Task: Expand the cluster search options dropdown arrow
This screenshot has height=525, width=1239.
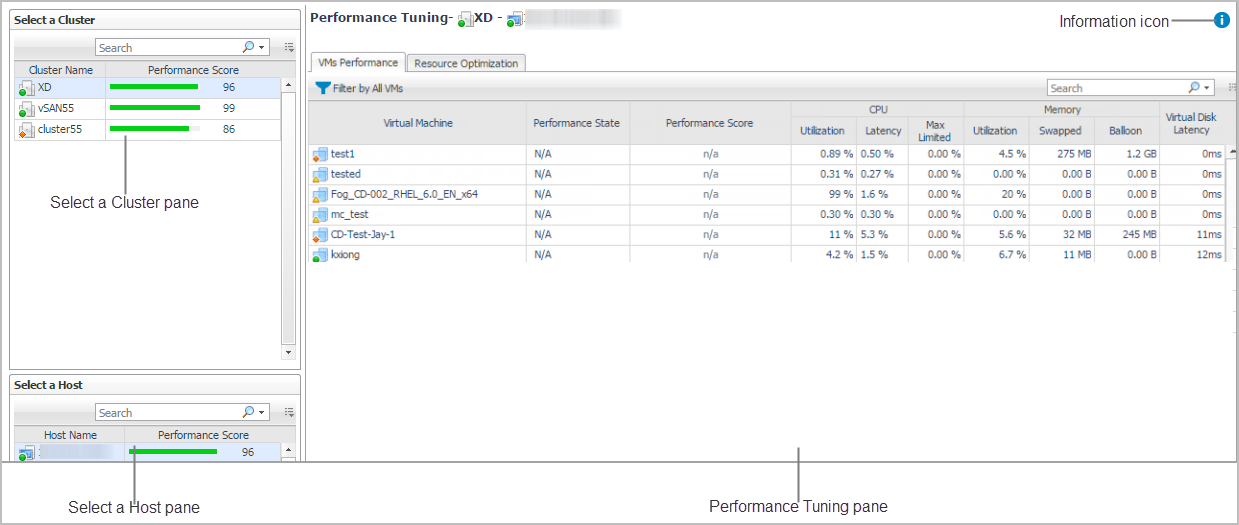Action: pos(261,47)
